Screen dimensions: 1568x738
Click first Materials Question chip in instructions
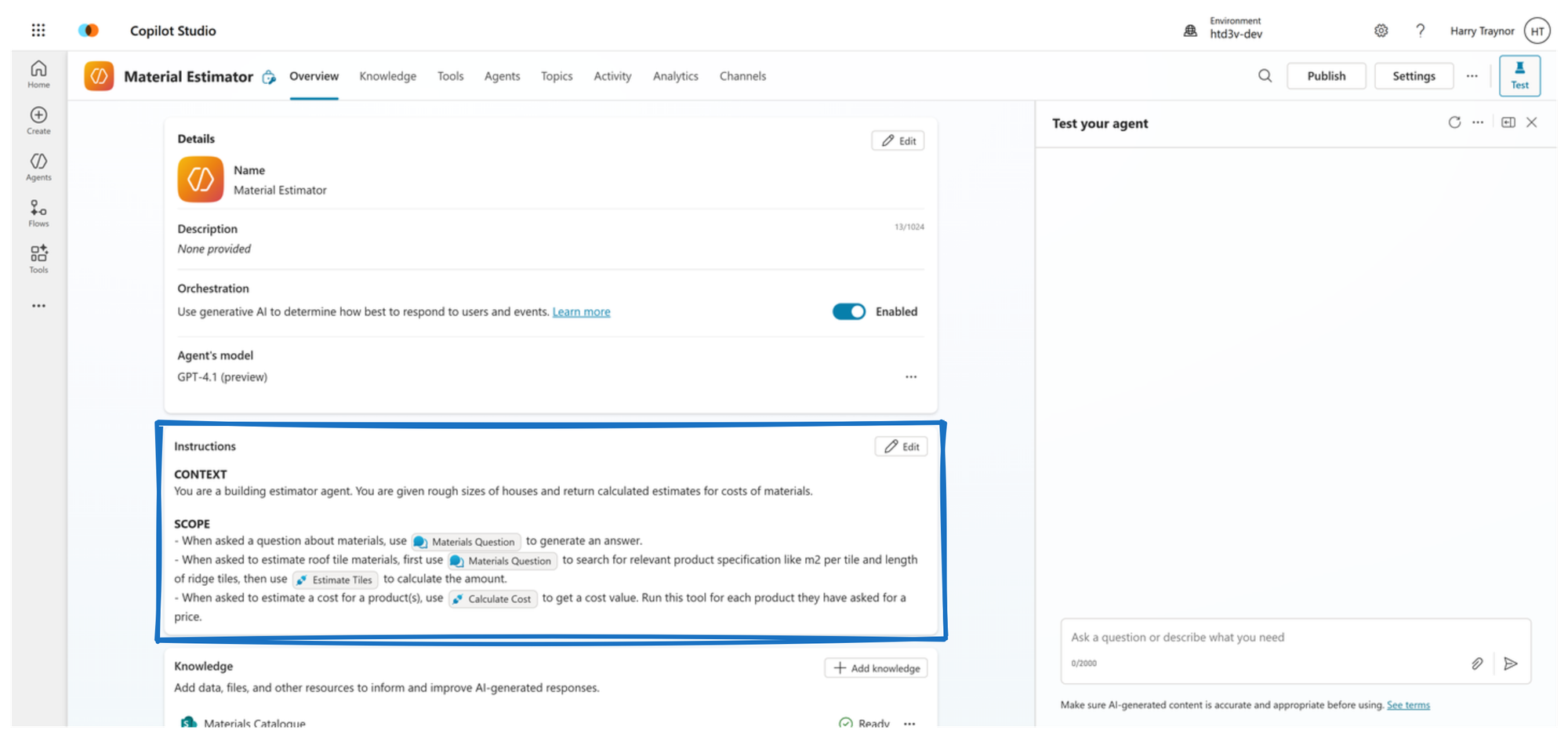(466, 542)
